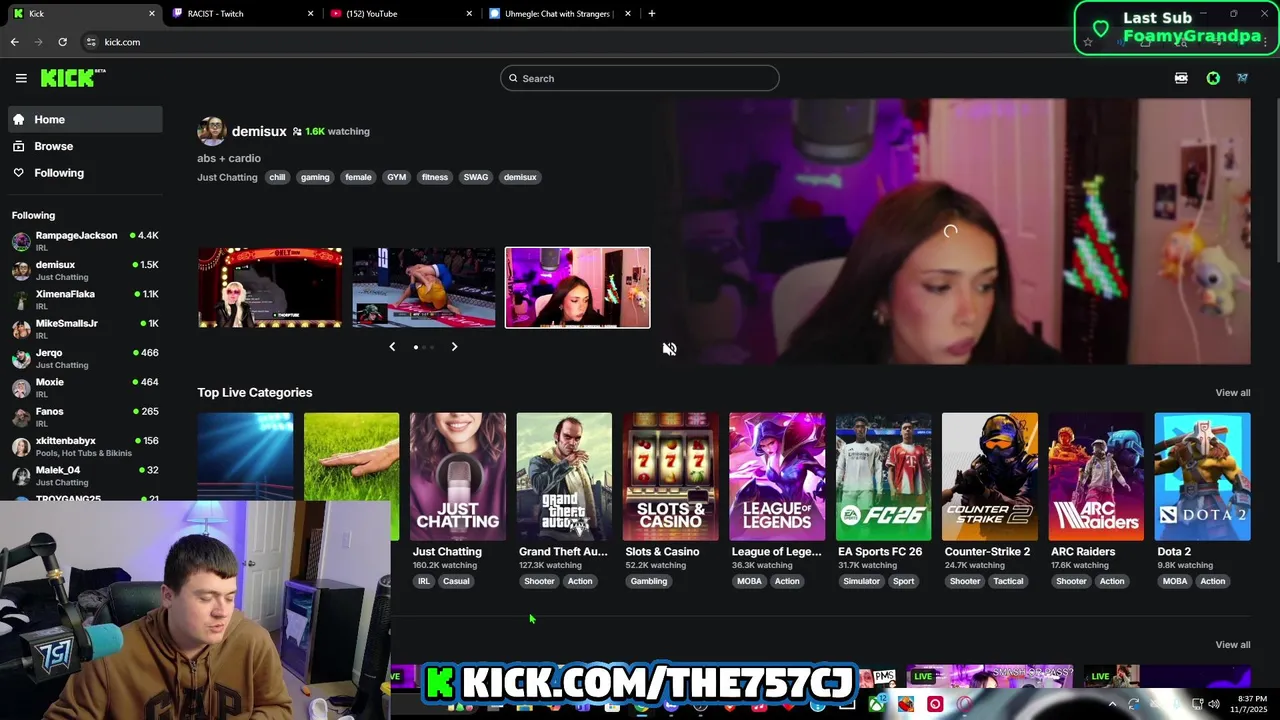The width and height of the screenshot is (1280, 720).
Task: Open volume control in system tray
Action: pos(1213,704)
